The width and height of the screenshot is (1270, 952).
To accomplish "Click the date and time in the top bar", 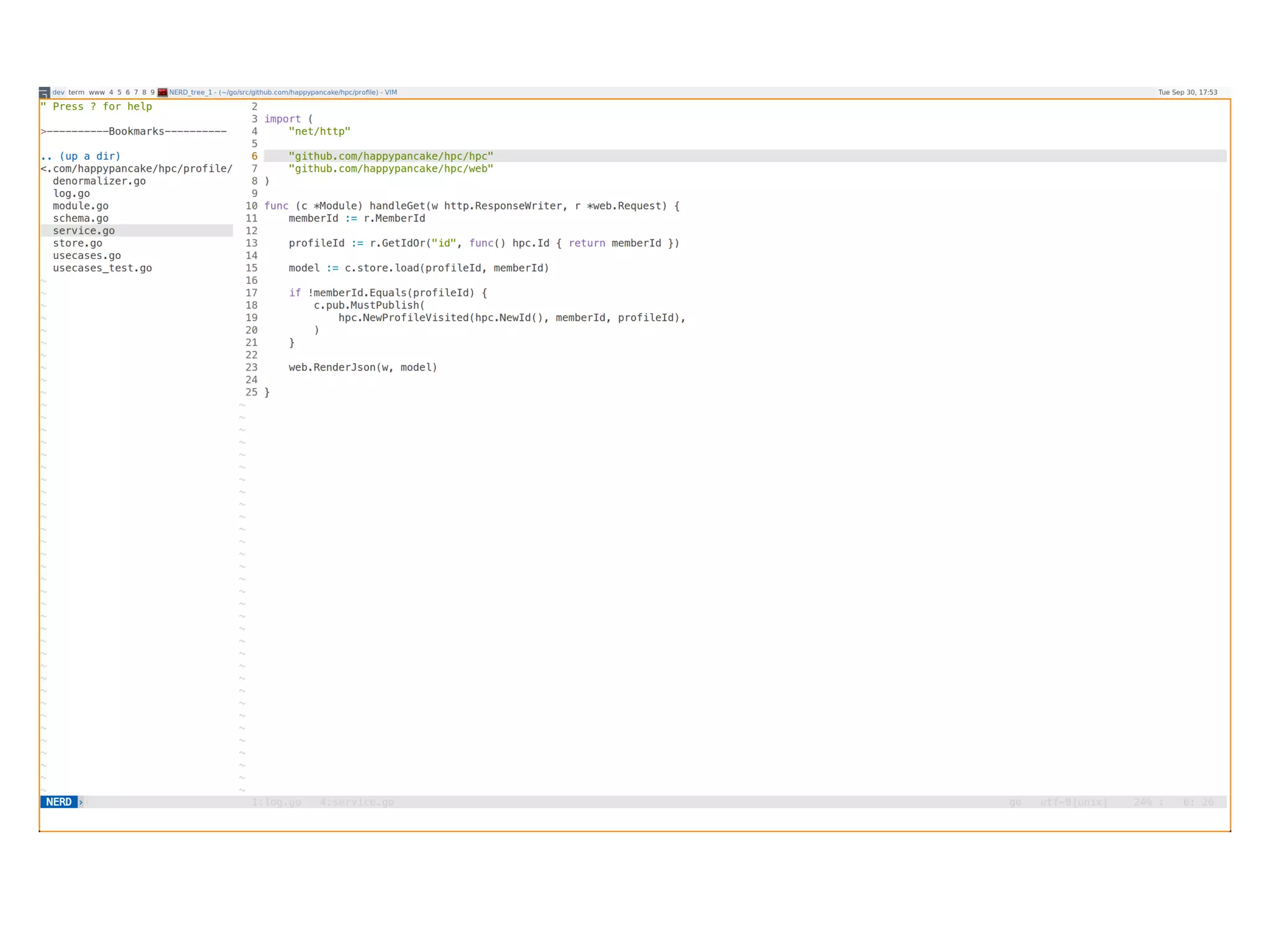I will point(1187,92).
